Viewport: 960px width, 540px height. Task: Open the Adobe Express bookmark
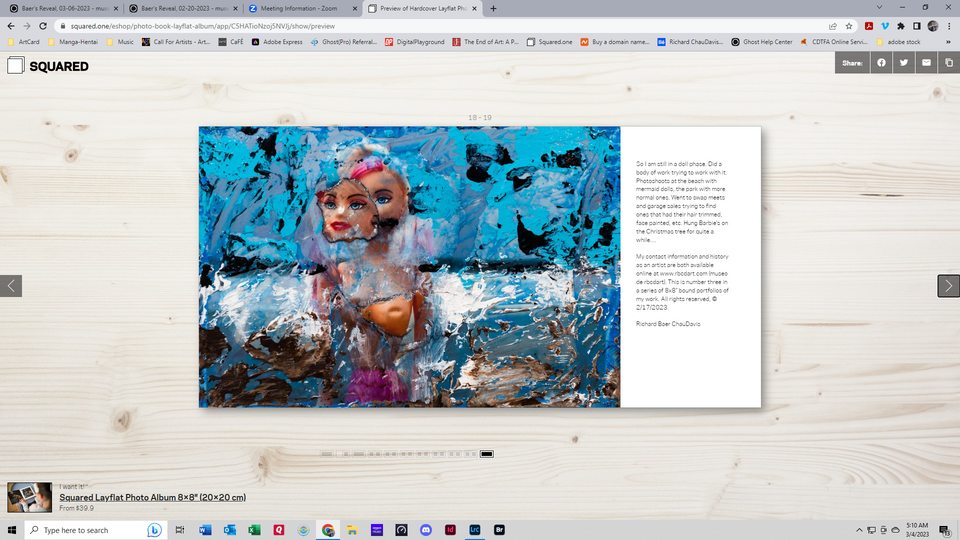pyautogui.click(x=277, y=42)
